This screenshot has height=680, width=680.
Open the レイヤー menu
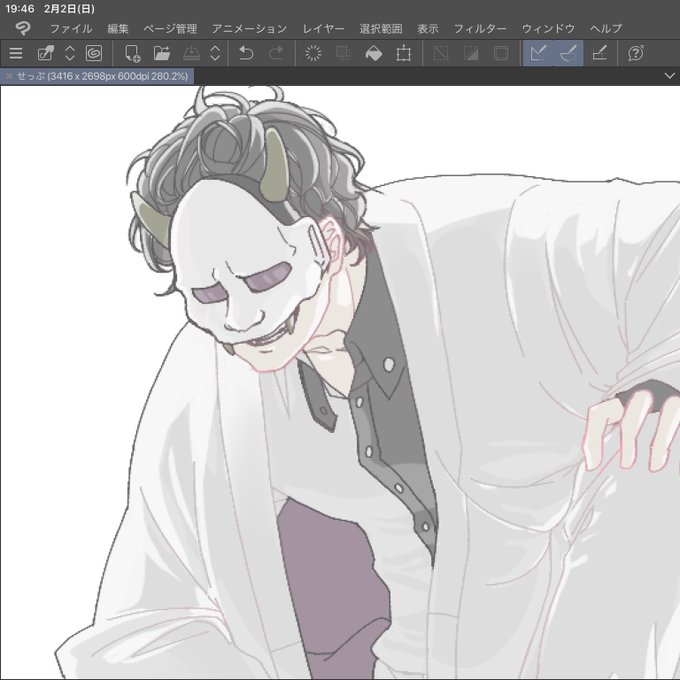[323, 29]
